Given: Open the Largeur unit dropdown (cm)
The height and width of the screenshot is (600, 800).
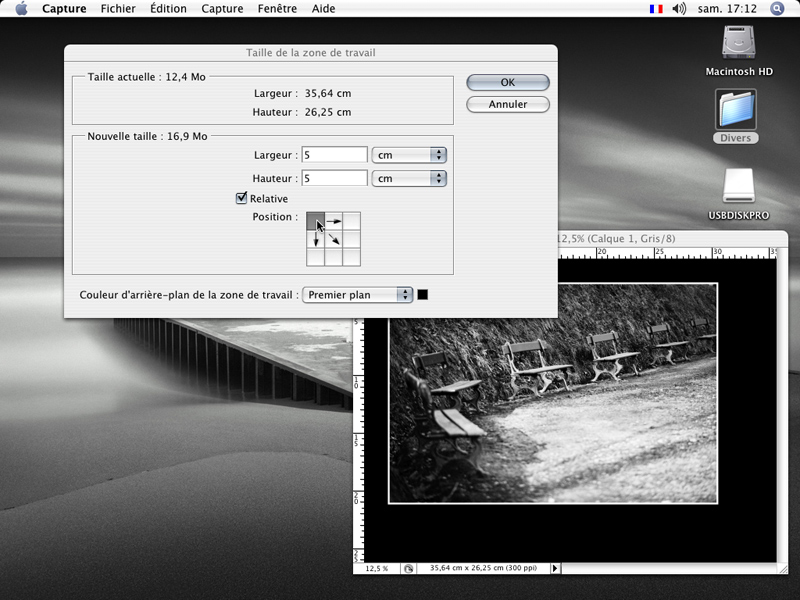Looking at the screenshot, I should click(x=409, y=155).
